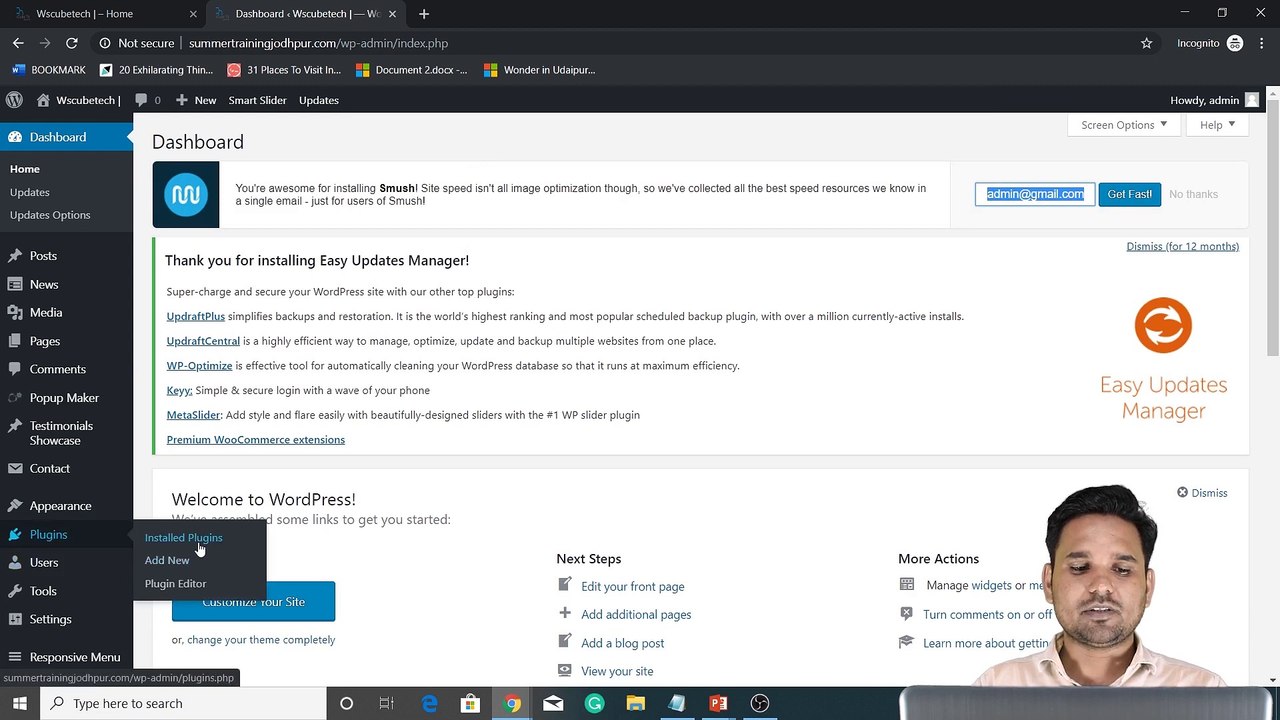Dismiss the Welcome to WordPress panel
The width and height of the screenshot is (1280, 720).
pos(1201,493)
